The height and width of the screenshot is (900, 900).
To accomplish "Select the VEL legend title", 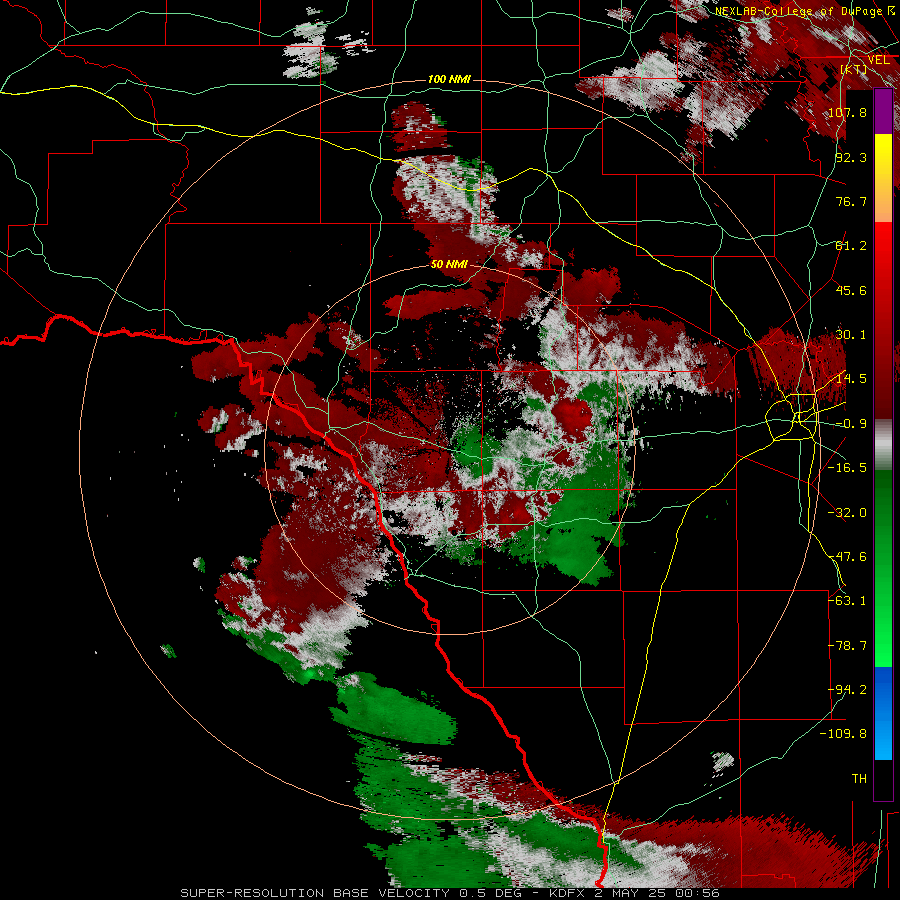I will click(x=878, y=60).
